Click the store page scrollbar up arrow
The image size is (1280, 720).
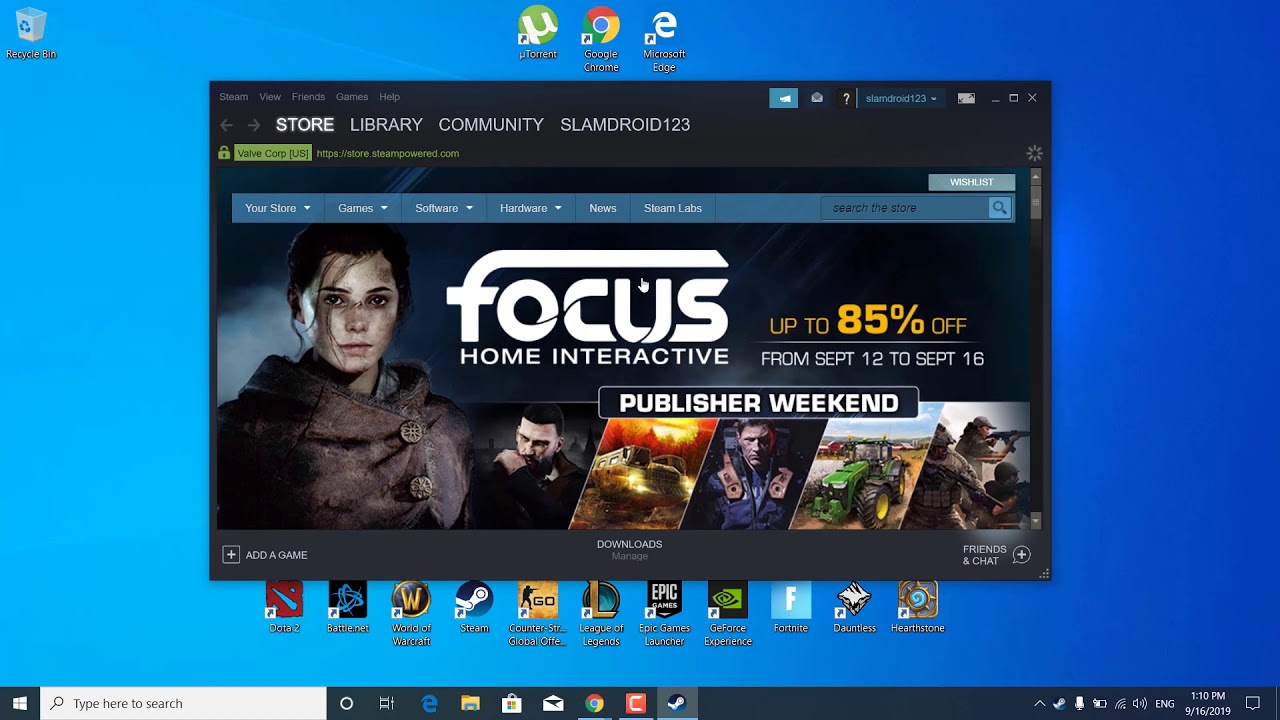tap(1035, 175)
